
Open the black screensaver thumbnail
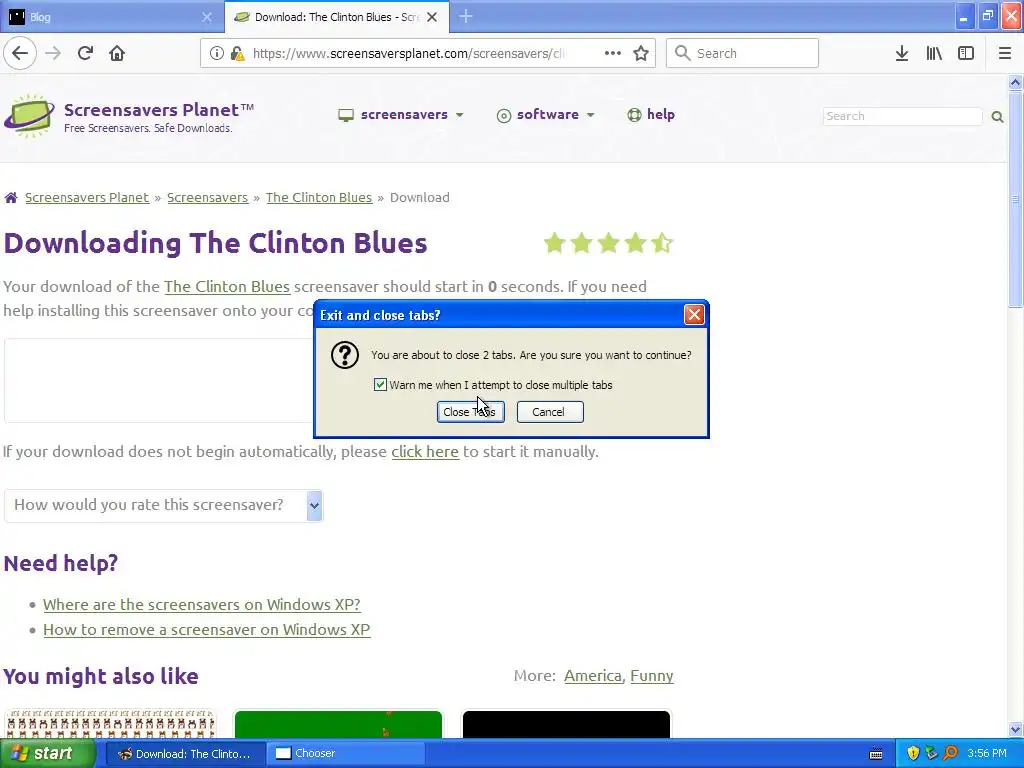566,724
